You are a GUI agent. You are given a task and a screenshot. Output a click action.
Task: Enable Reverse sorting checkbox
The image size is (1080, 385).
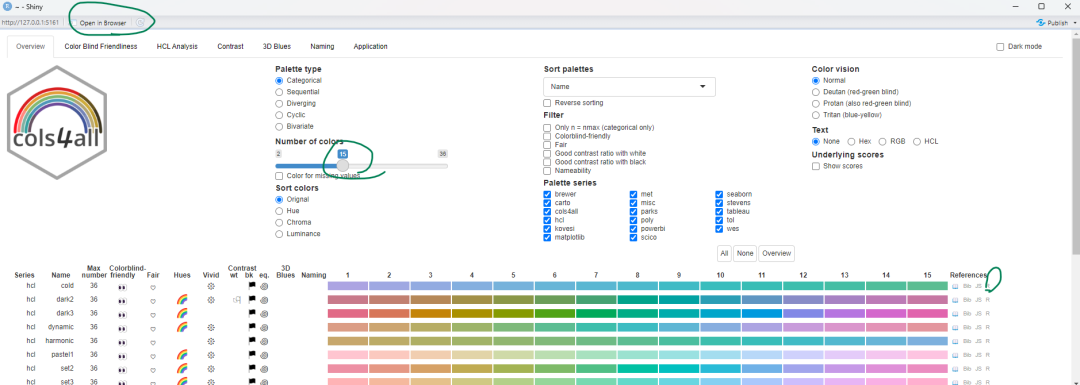[548, 103]
